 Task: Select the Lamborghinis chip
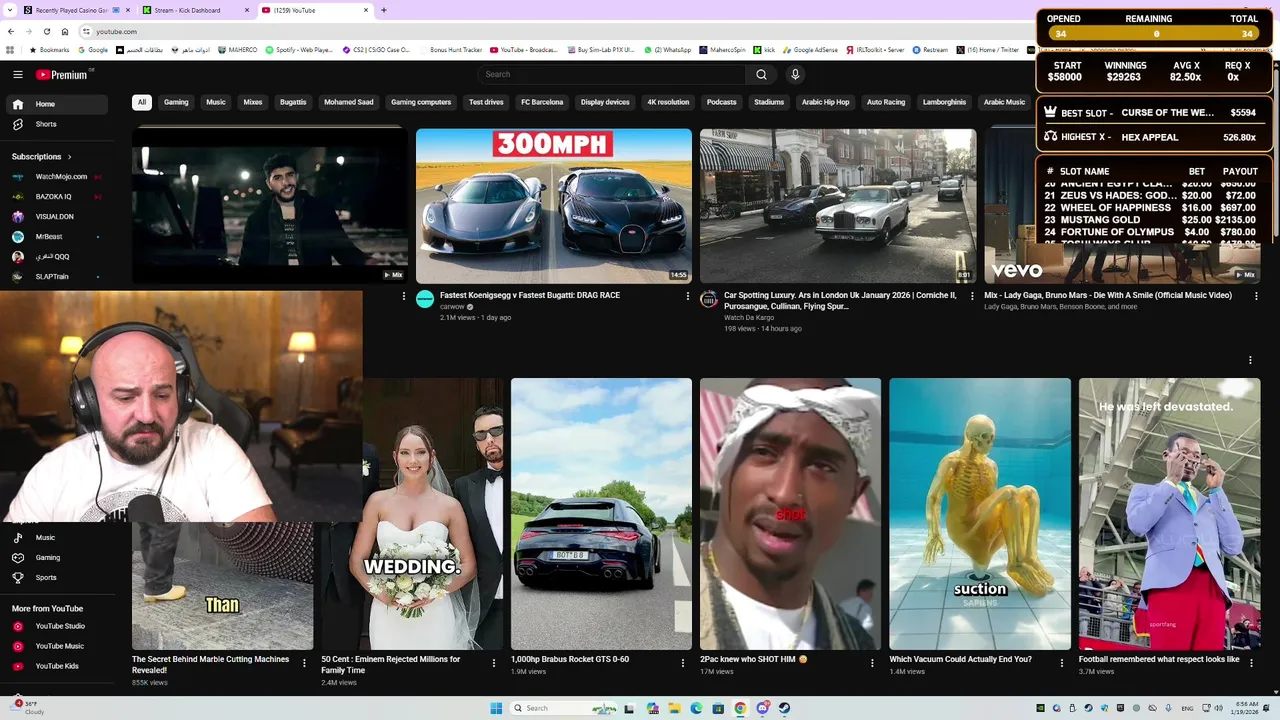[944, 102]
